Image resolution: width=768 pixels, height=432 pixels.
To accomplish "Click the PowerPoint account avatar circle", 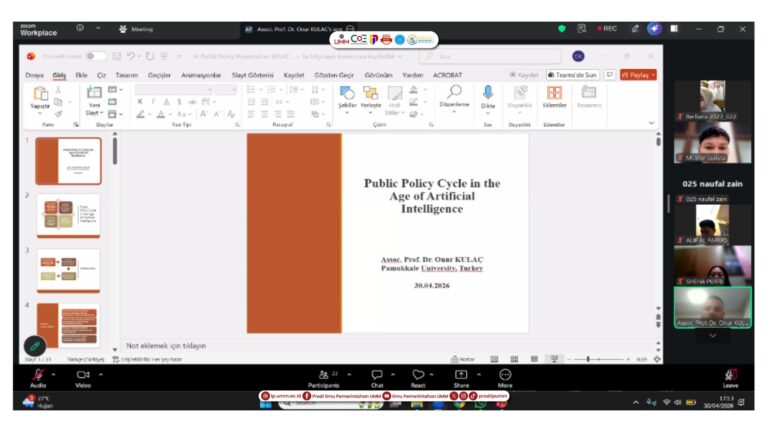I will [578, 56].
